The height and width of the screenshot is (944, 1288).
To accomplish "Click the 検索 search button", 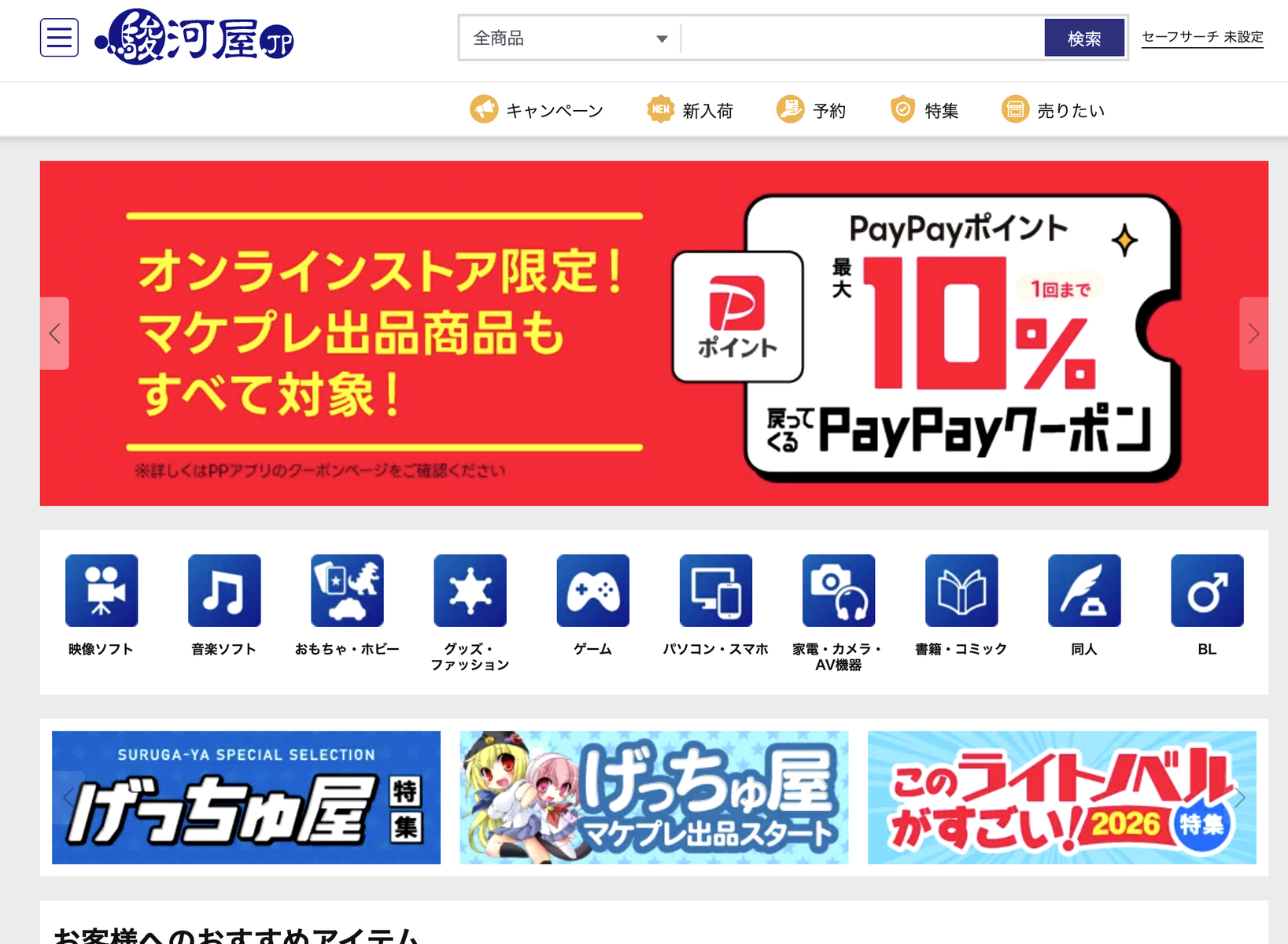I will point(1084,38).
